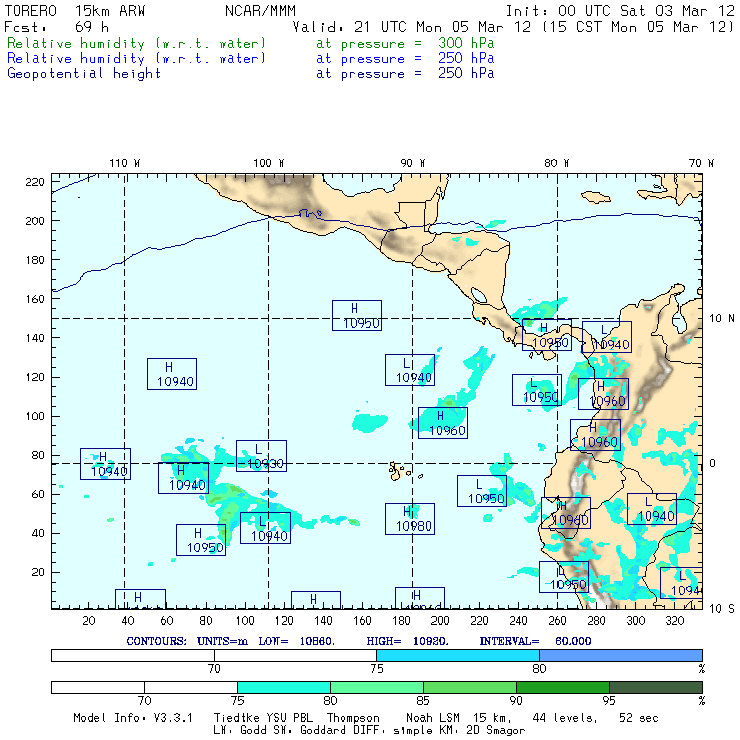Click the 'L 10930' low height label
Screen dimensions: 740x740
click(x=261, y=456)
